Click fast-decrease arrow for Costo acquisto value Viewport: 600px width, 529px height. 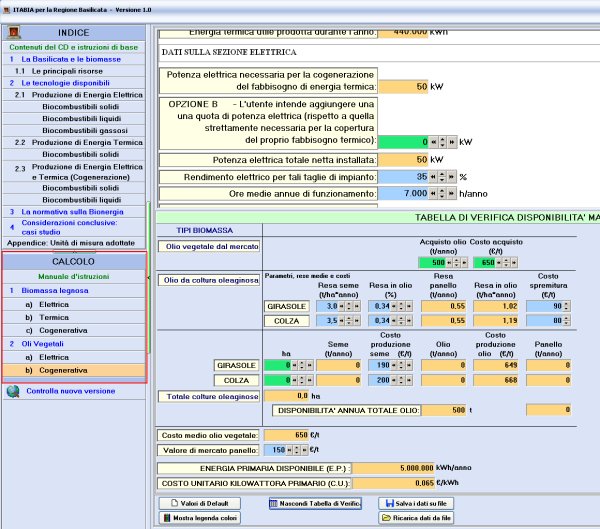(x=499, y=263)
